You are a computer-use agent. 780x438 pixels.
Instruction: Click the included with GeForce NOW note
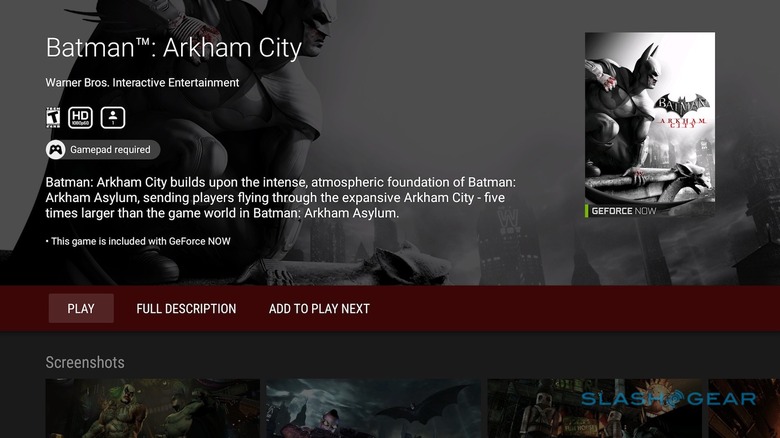pyautogui.click(x=138, y=241)
